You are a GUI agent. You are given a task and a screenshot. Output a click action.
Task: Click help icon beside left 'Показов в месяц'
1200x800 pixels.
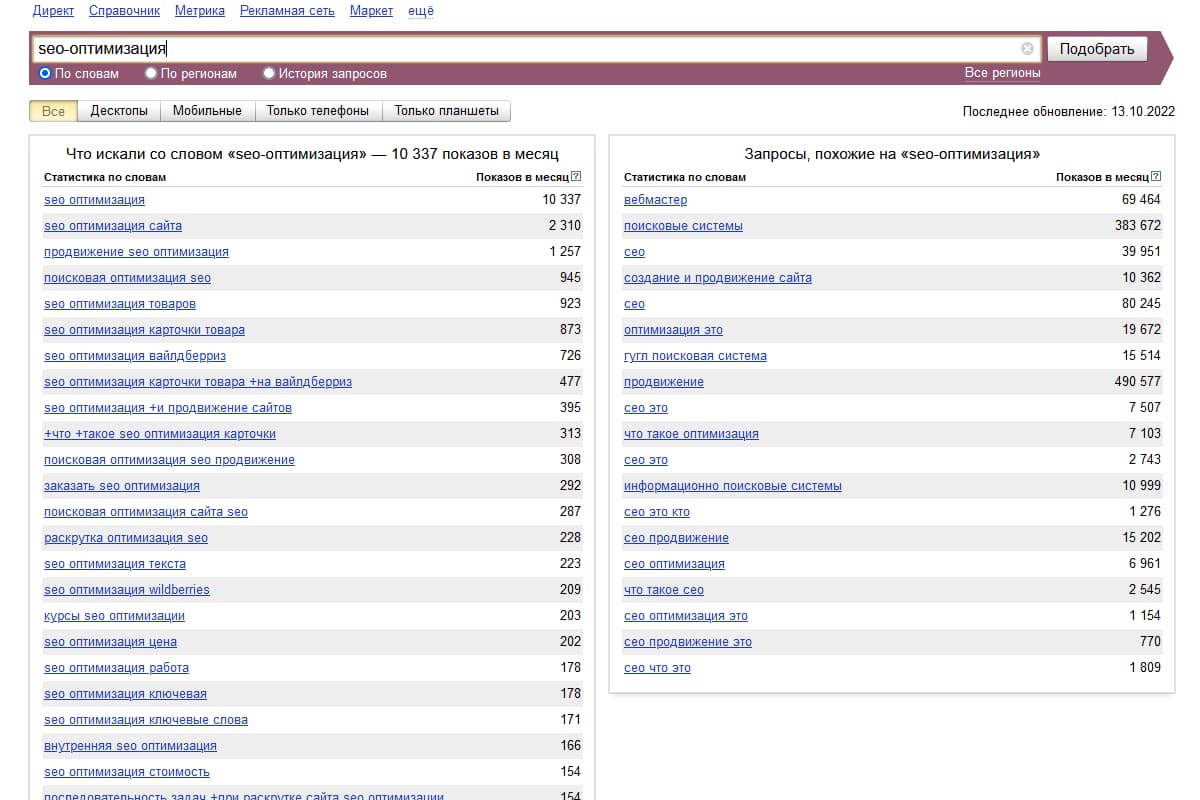576,177
